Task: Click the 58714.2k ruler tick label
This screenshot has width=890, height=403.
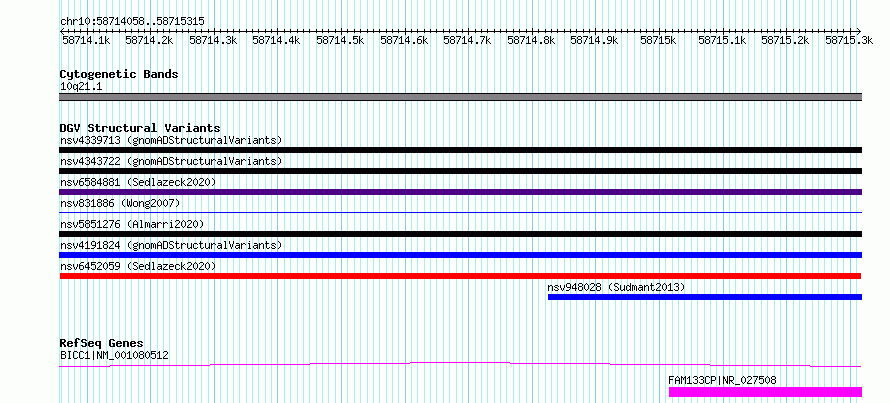Action: [x=149, y=41]
